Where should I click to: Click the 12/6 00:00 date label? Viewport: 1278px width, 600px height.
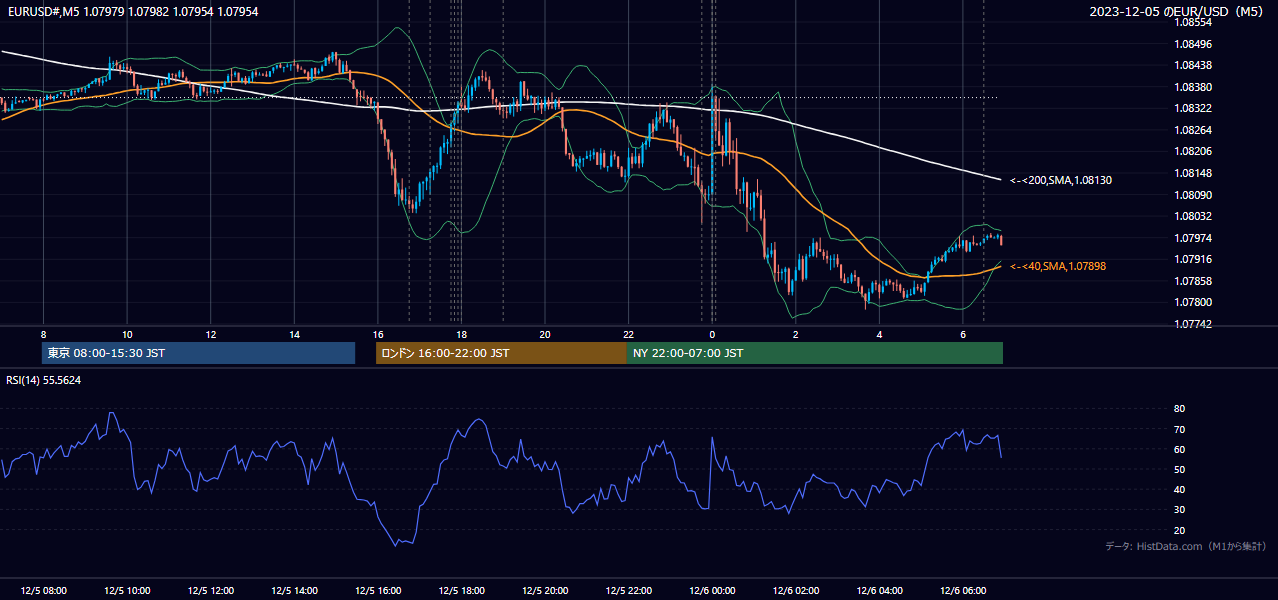pos(711,591)
